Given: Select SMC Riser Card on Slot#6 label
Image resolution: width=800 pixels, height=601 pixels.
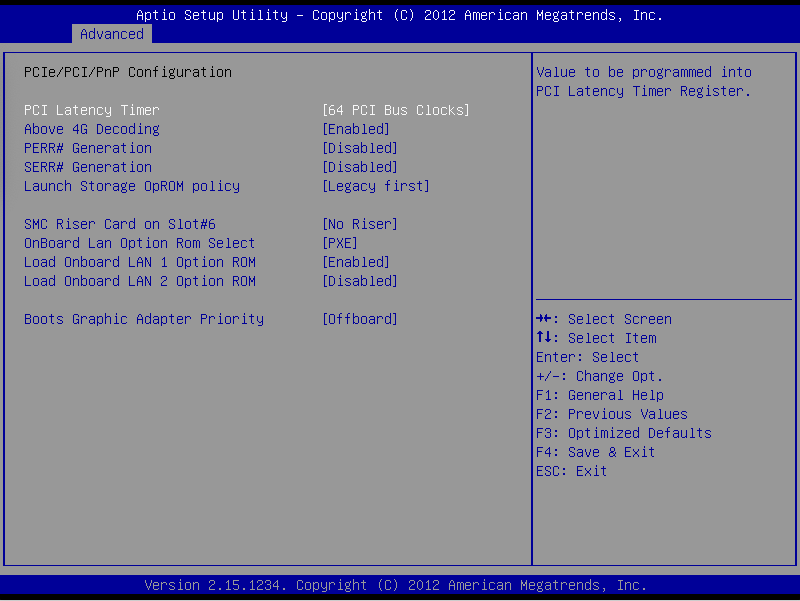Looking at the screenshot, I should pyautogui.click(x=119, y=224).
